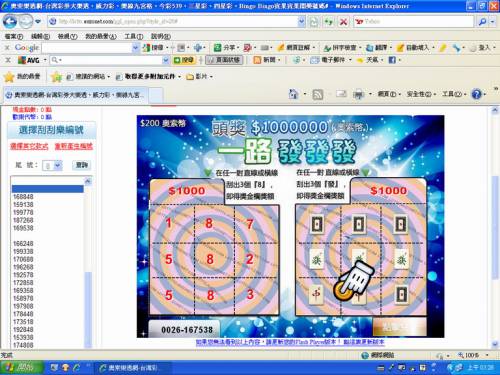The image size is (500, 375).
Task: Click the Facebook icon in AVG toolbar
Action: [392, 60]
